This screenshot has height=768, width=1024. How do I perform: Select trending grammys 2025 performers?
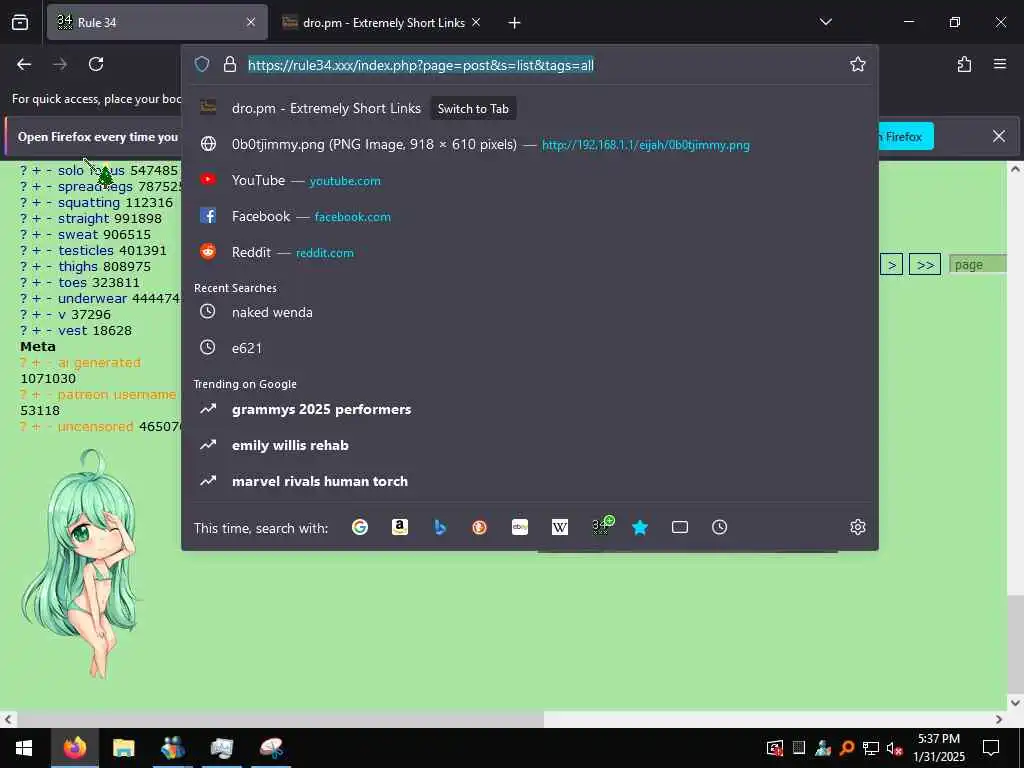[530, 409]
